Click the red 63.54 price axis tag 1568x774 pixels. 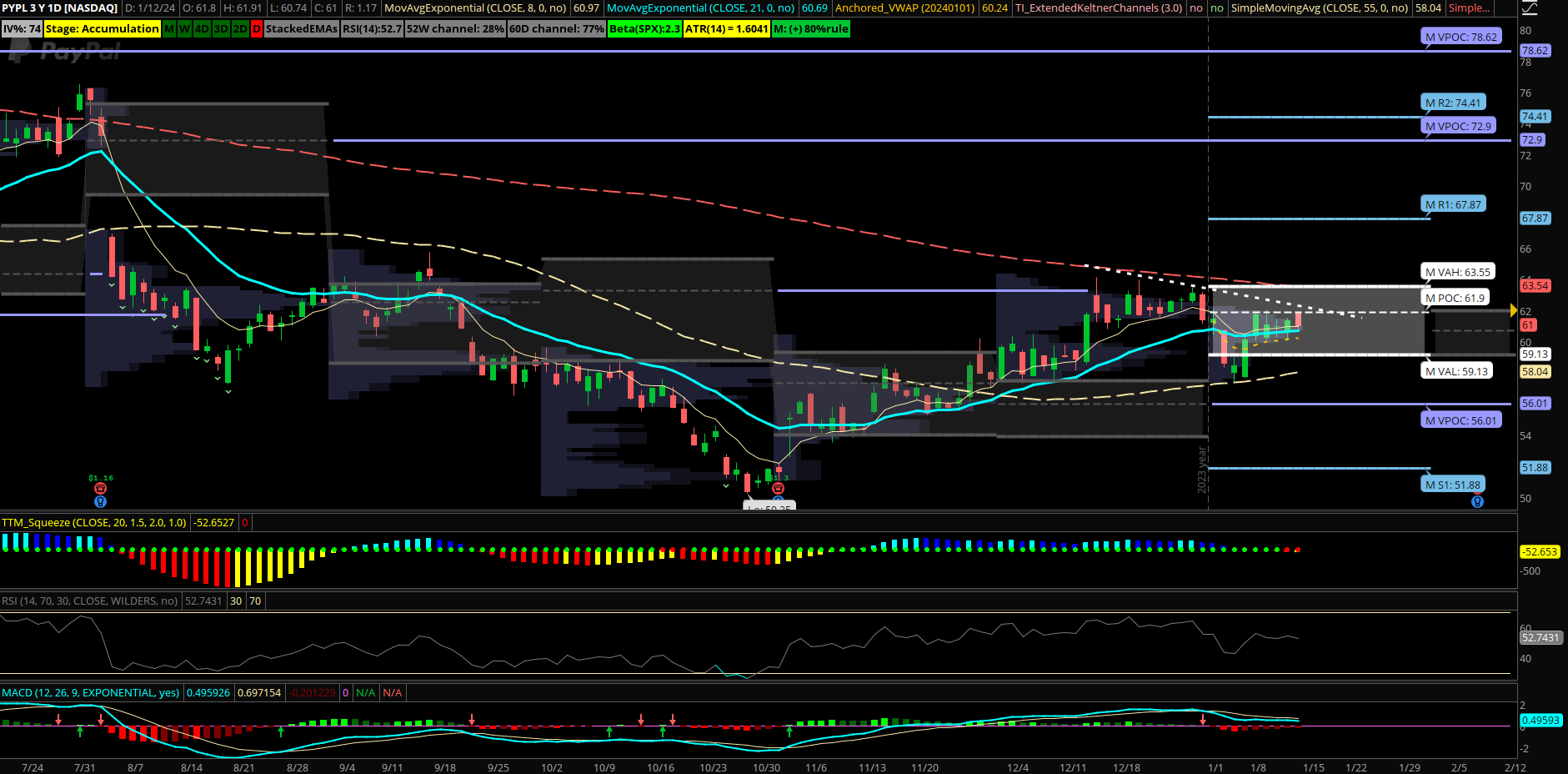tap(1535, 285)
